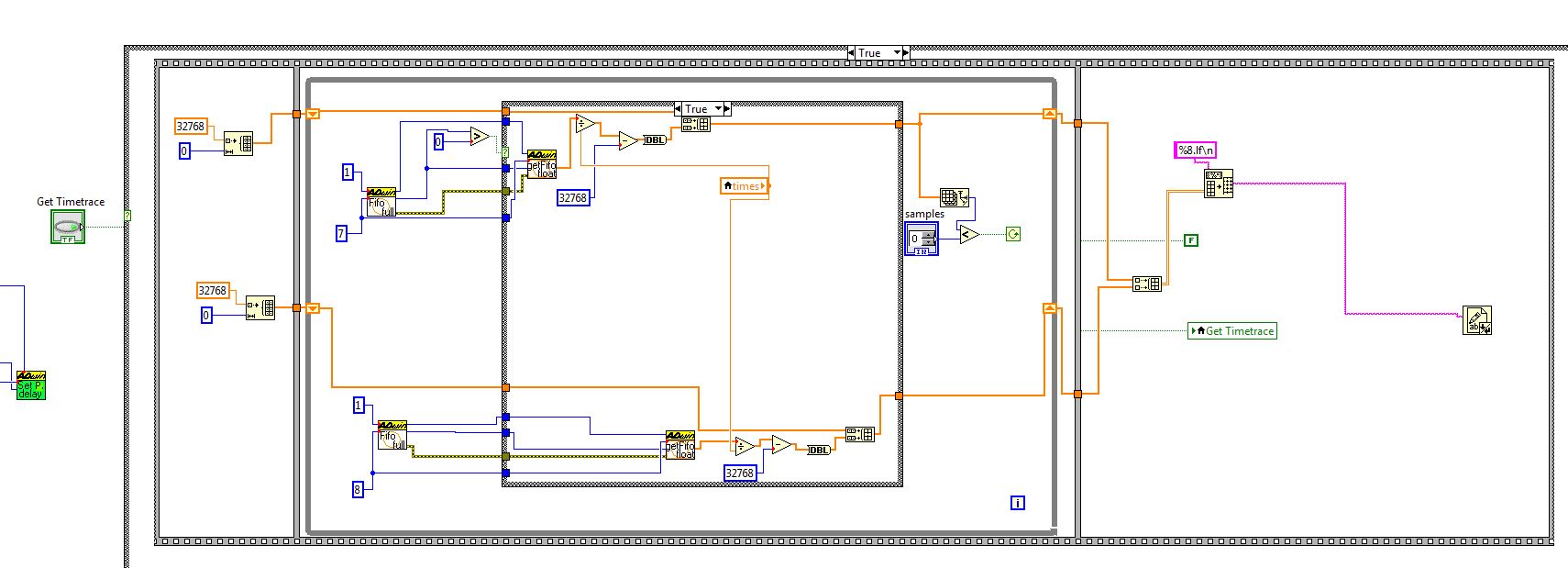Click the Get Timetrace local variable
The width and height of the screenshot is (1568, 568).
pyautogui.click(x=1232, y=330)
